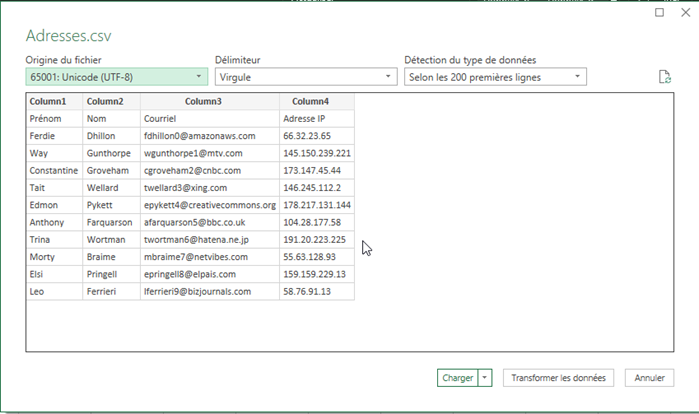Screen dimensions: 699x414
Task: Click mbraime7@netvibes.com cell
Action: point(210,257)
